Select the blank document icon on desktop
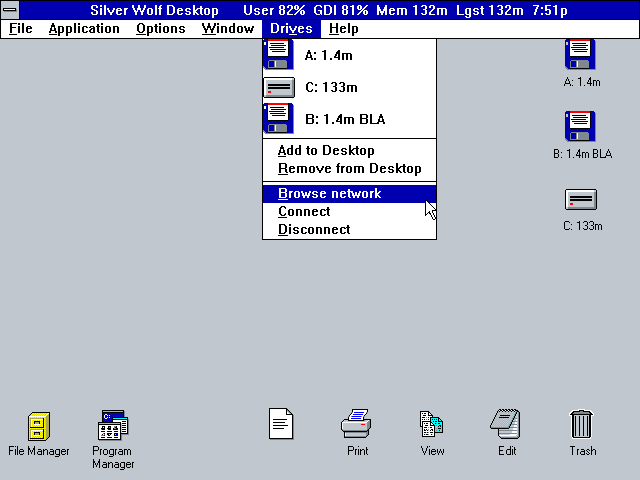640x480 pixels. pos(281,424)
